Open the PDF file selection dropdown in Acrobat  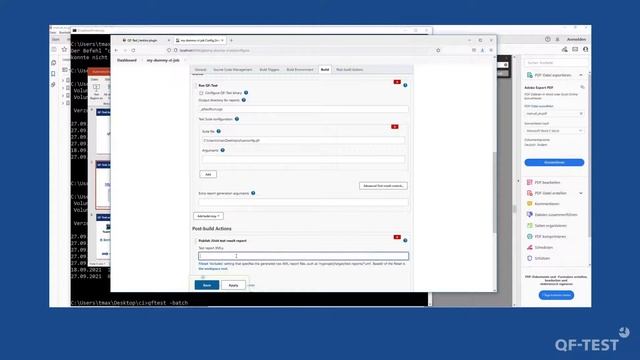(x=554, y=113)
